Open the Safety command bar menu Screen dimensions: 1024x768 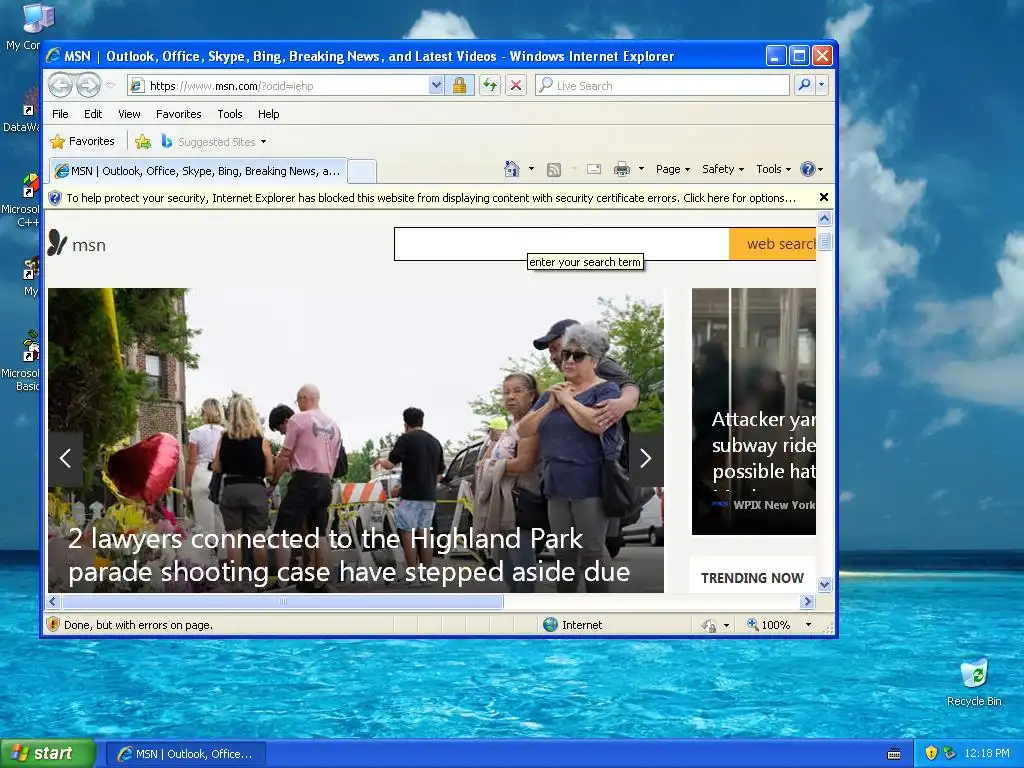723,169
